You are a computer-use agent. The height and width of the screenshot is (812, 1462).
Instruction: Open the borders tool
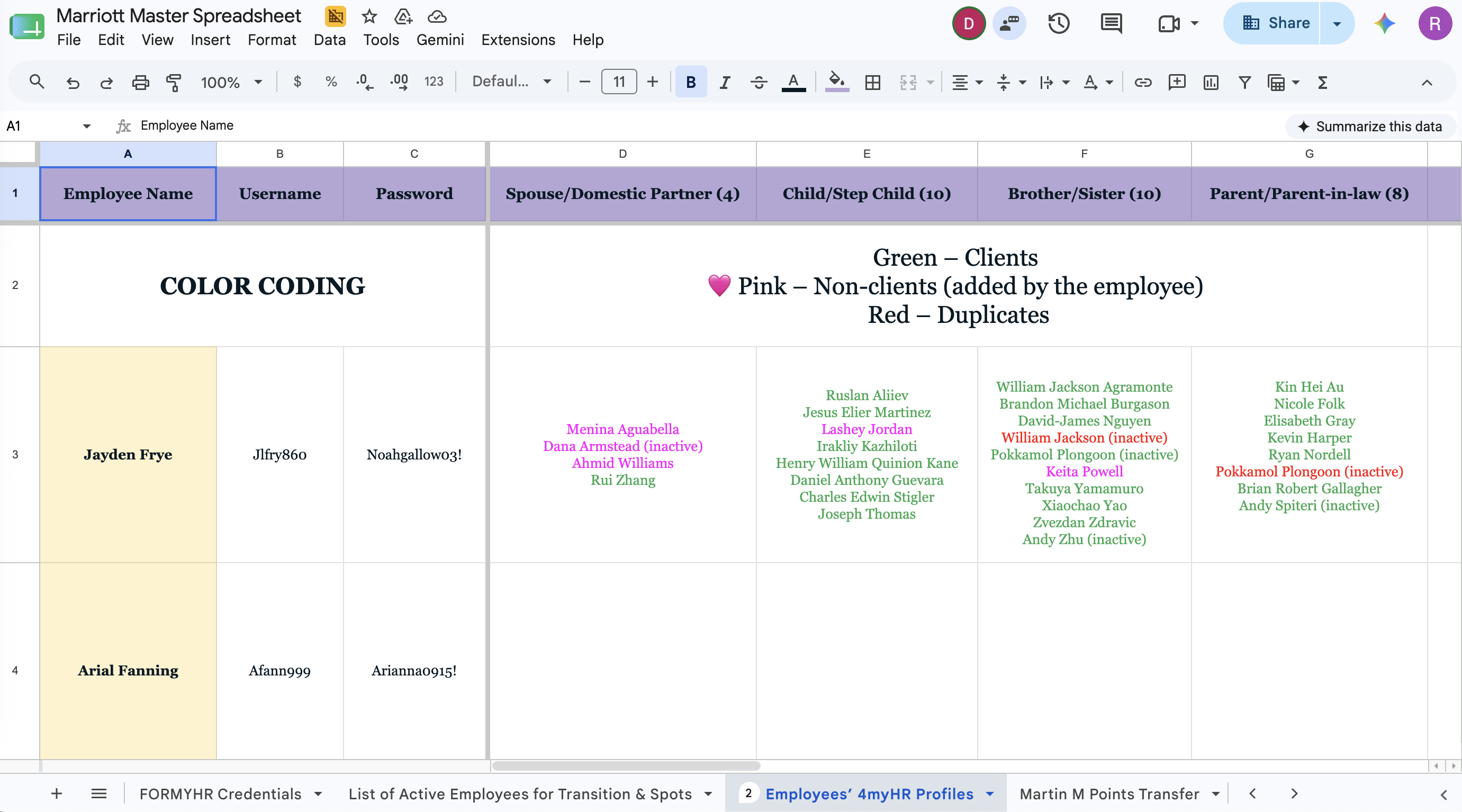(872, 82)
